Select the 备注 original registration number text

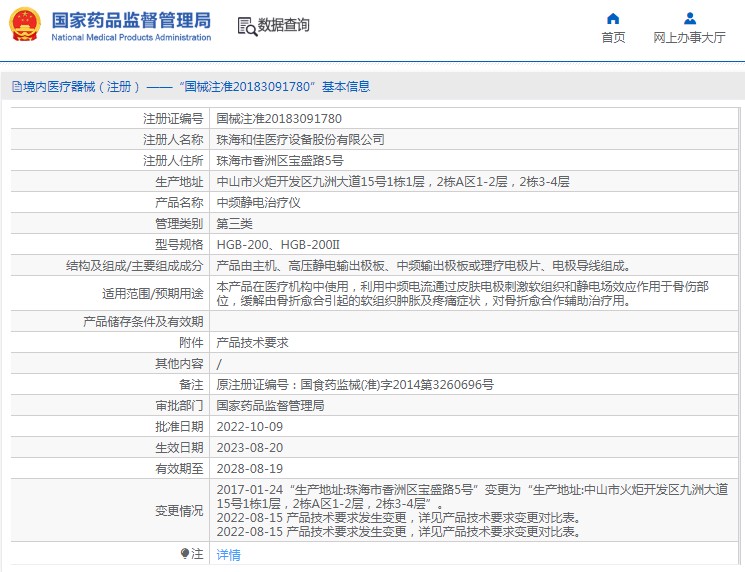(x=355, y=384)
